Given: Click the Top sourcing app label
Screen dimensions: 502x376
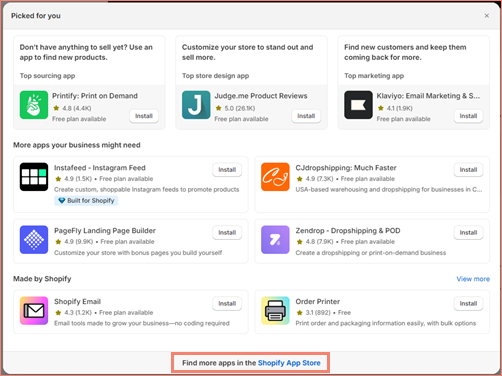Looking at the screenshot, I should (47, 76).
